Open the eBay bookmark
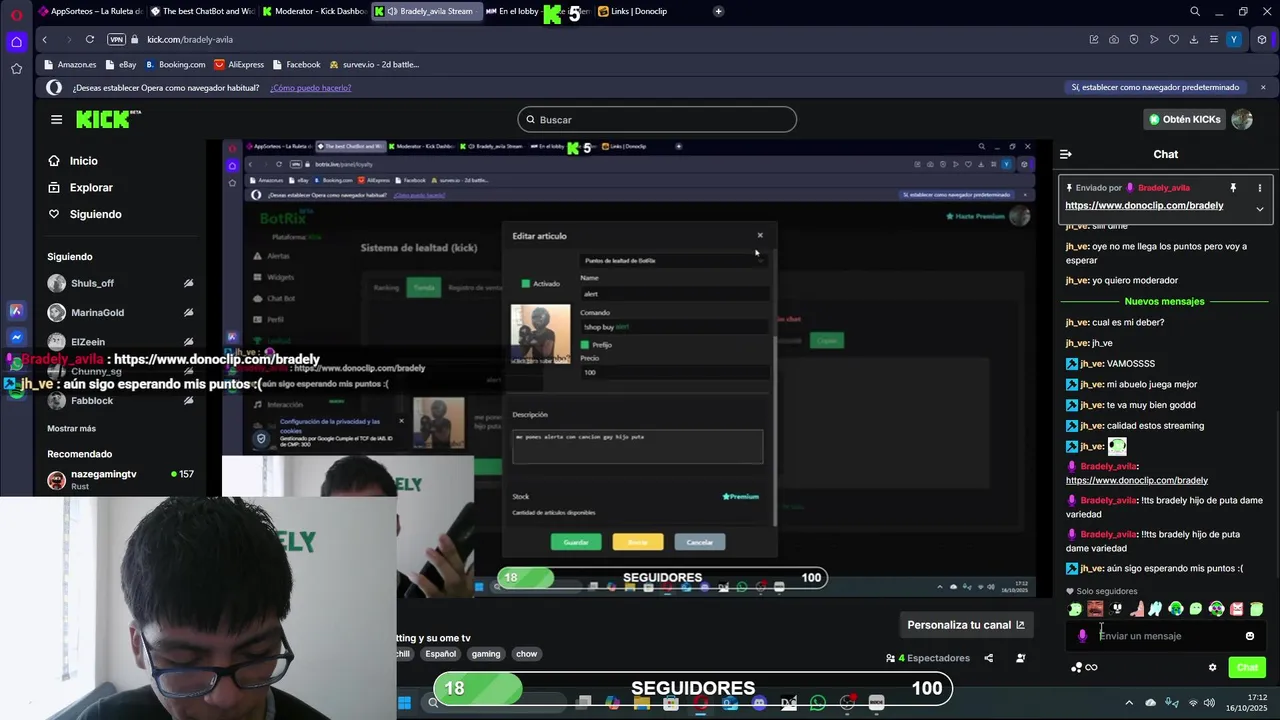The image size is (1280, 720). 120,64
